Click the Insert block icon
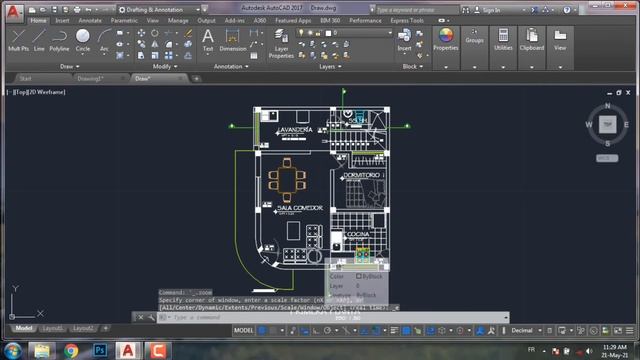This screenshot has height=360, width=640. (x=404, y=40)
